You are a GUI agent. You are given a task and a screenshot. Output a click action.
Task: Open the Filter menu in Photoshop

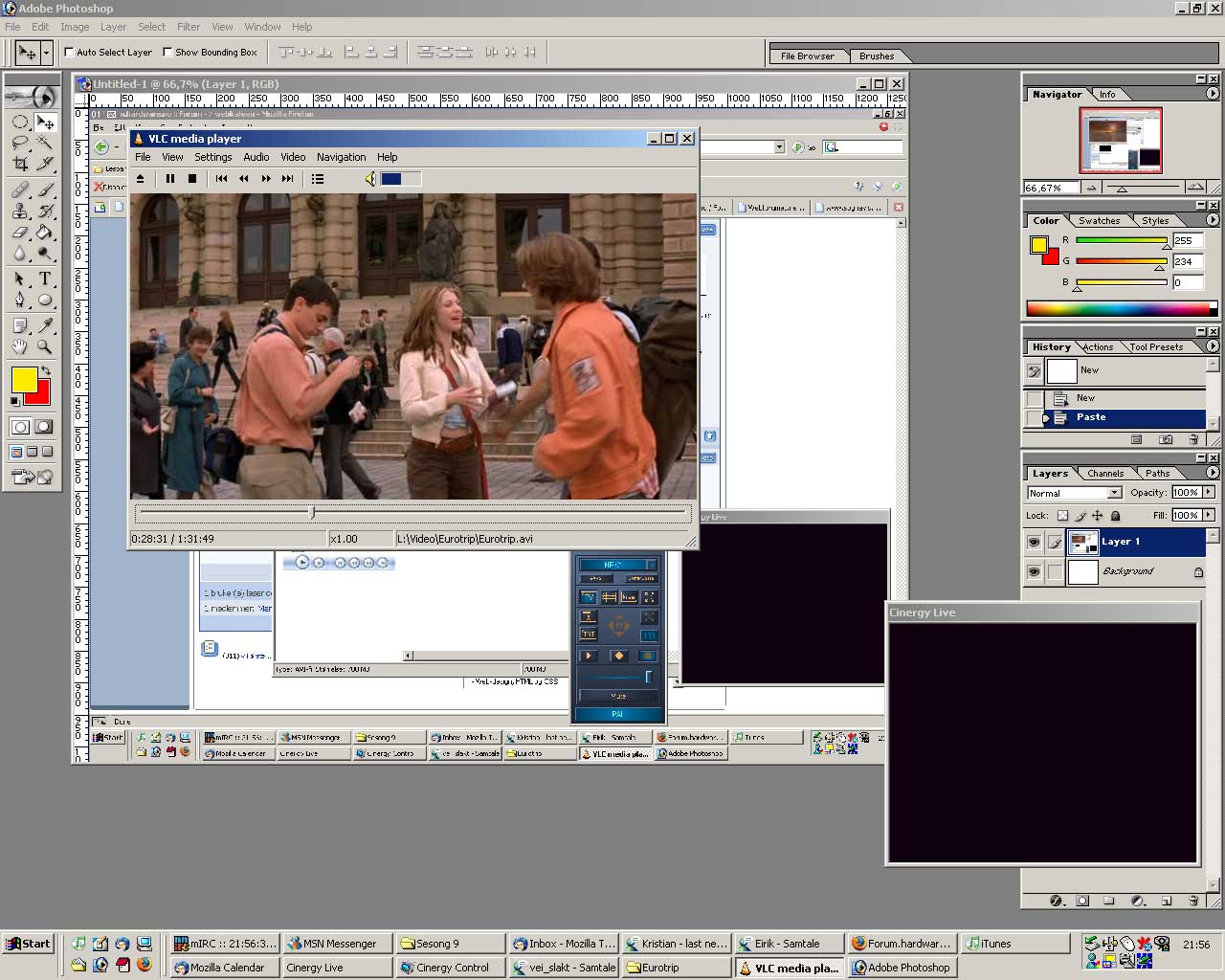189,27
